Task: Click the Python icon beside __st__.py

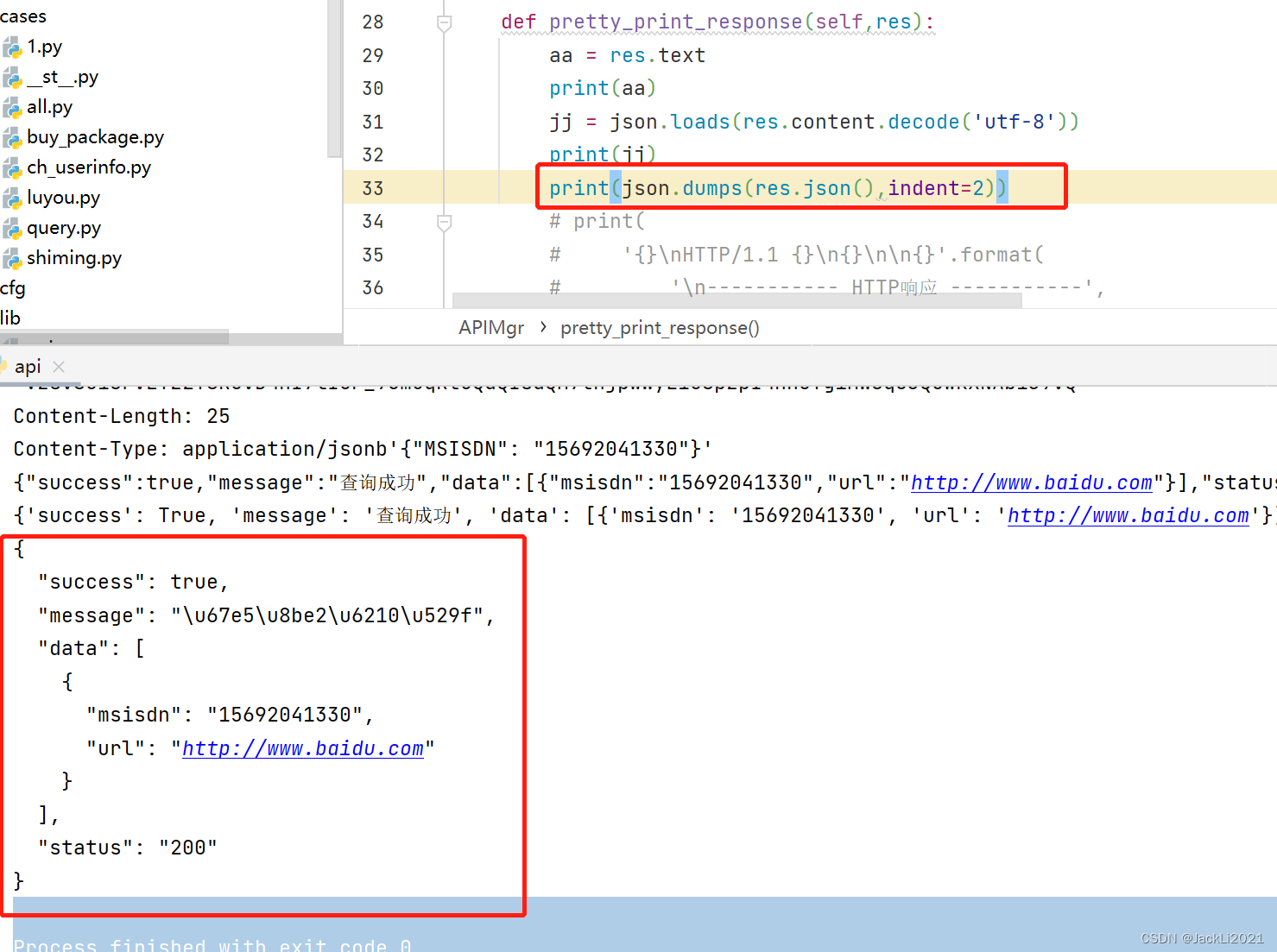Action: pyautogui.click(x=12, y=77)
